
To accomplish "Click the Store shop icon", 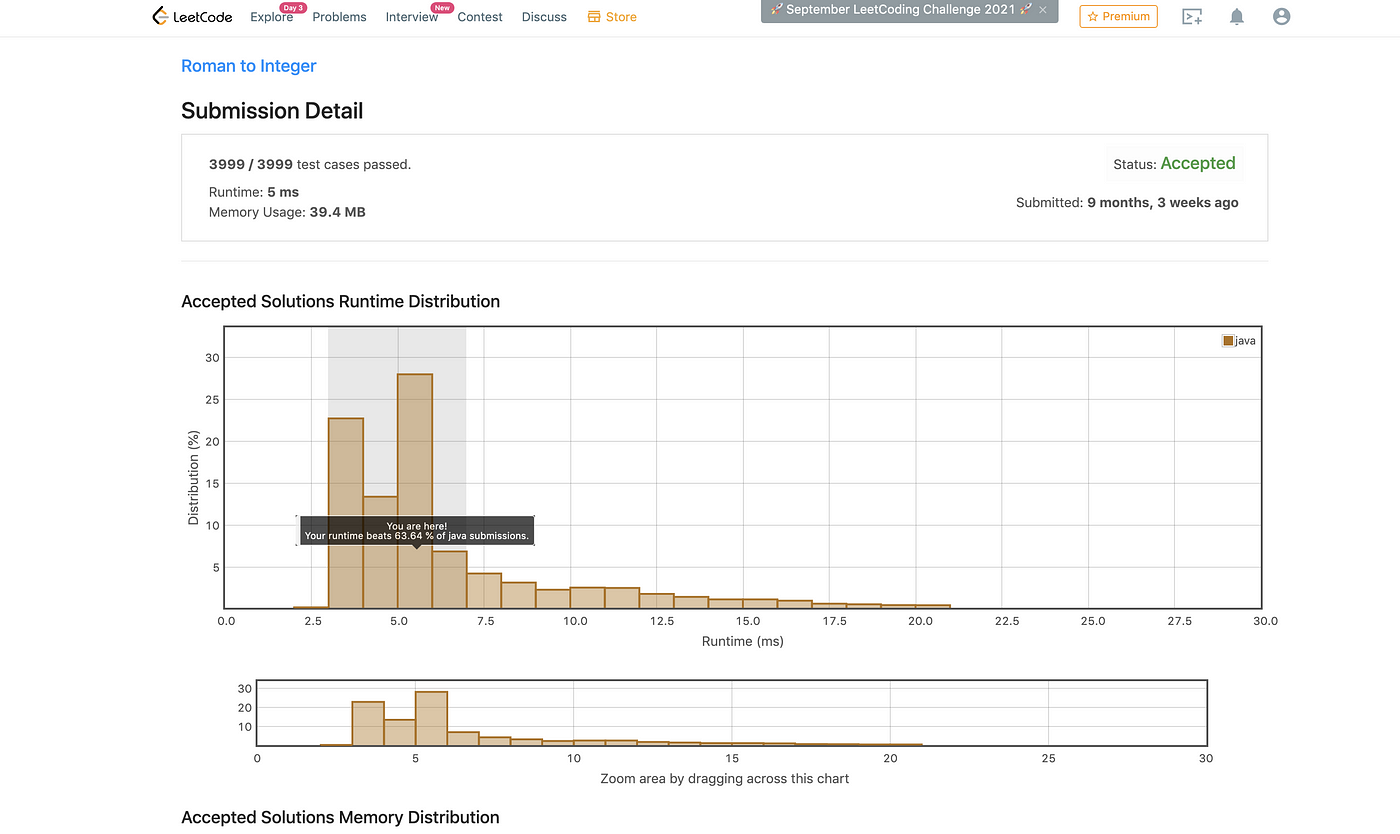I will coord(594,17).
